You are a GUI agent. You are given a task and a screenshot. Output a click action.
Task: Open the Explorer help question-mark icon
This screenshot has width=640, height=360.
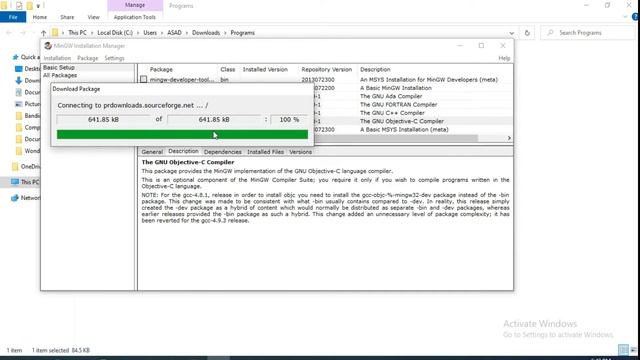(x=635, y=17)
